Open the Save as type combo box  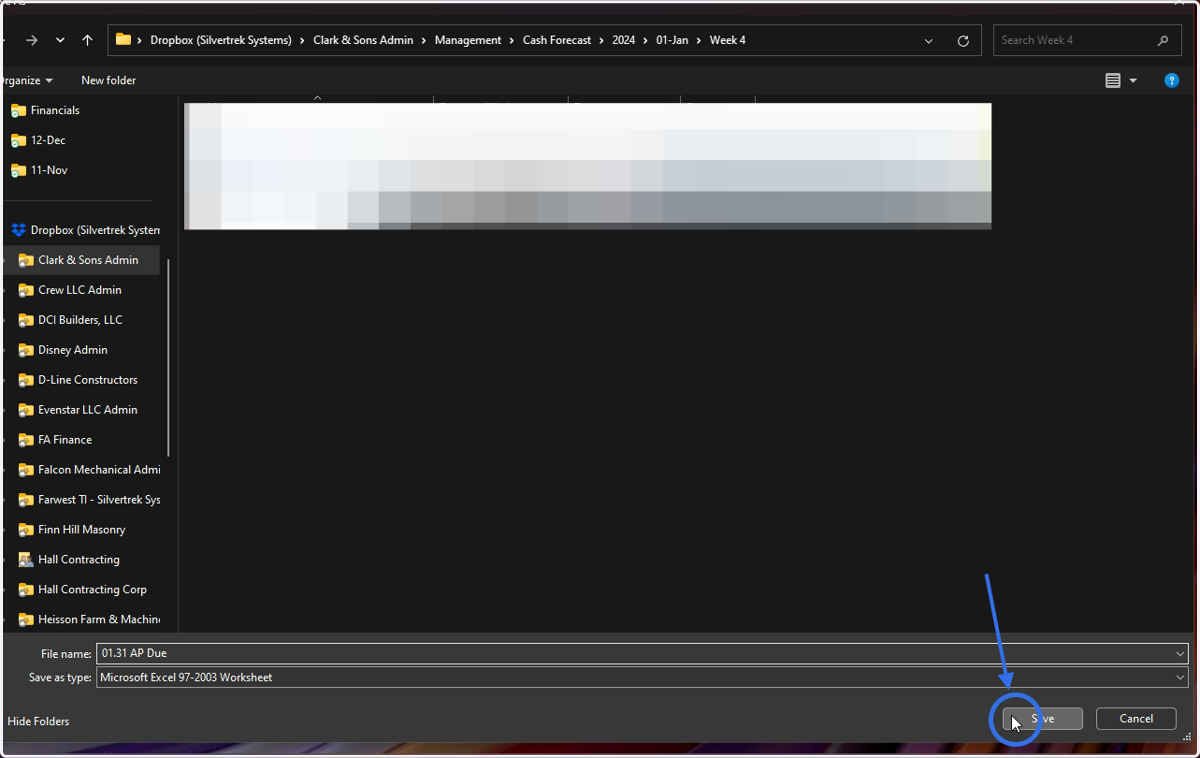pos(642,677)
